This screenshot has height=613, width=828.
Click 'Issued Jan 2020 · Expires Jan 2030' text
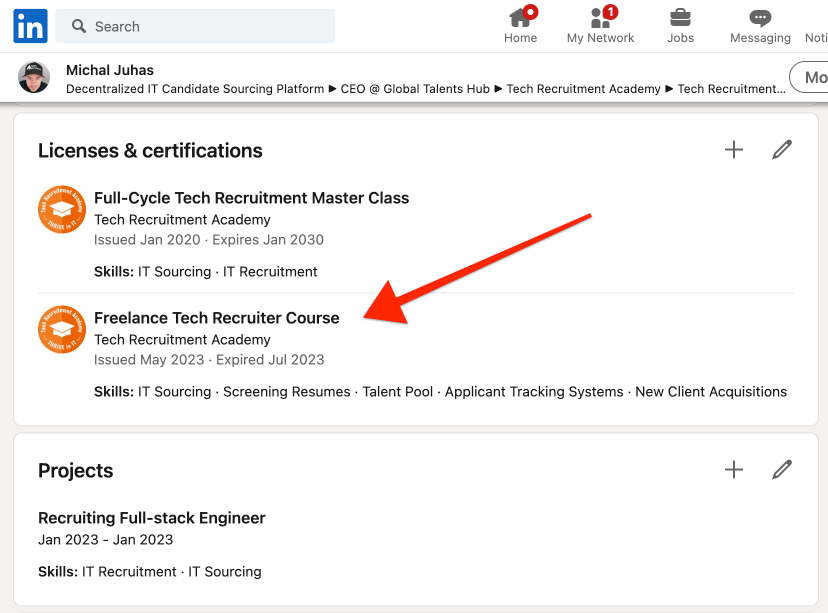click(209, 240)
